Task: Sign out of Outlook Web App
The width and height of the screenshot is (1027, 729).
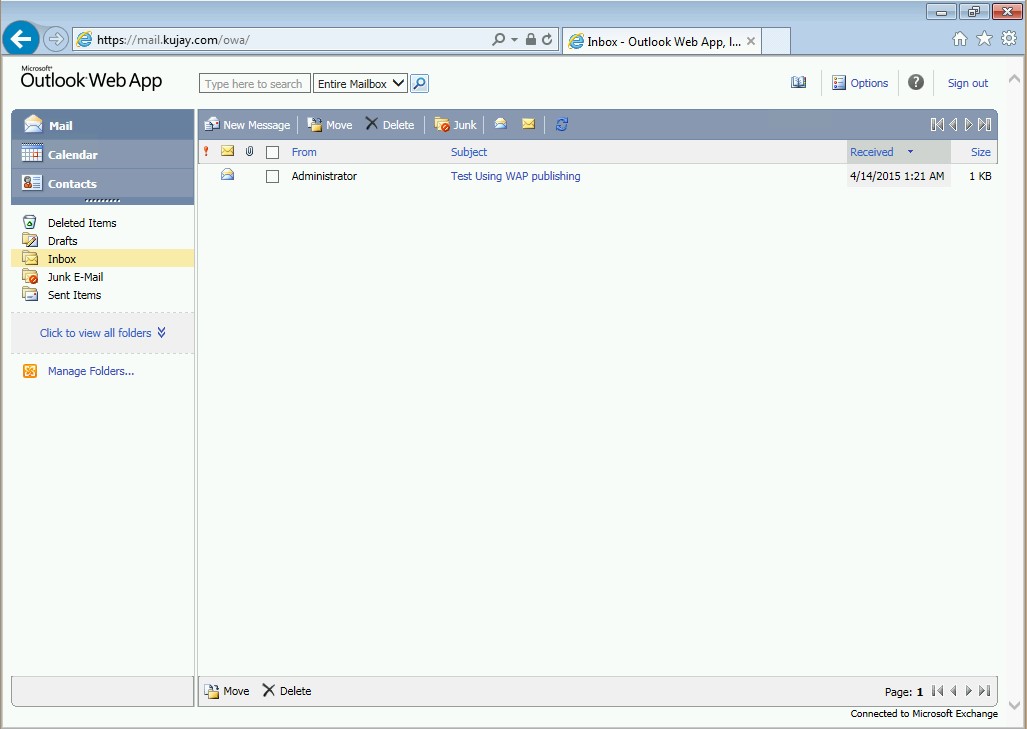Action: (x=967, y=83)
